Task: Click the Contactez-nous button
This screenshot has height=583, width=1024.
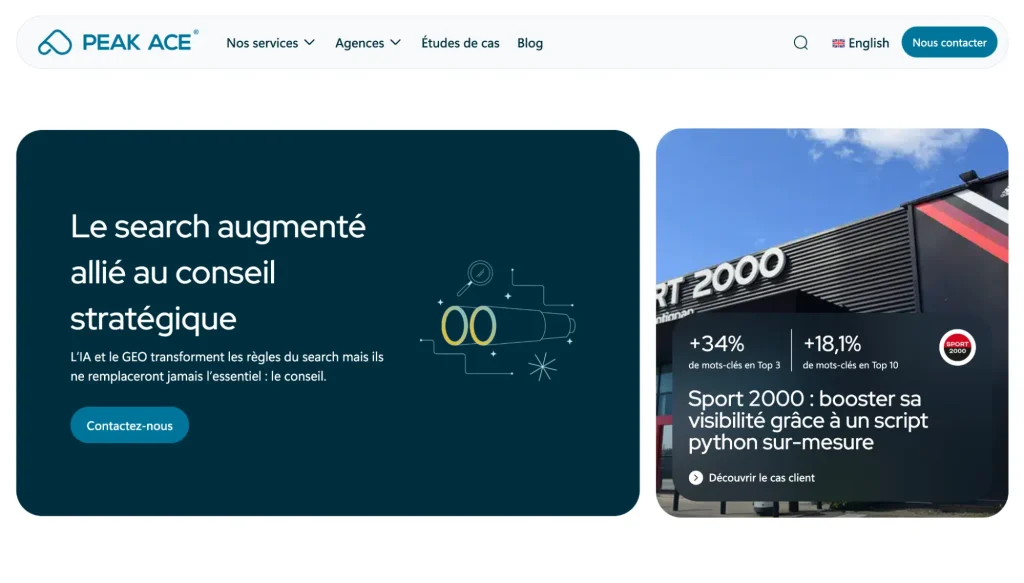Action: [129, 426]
